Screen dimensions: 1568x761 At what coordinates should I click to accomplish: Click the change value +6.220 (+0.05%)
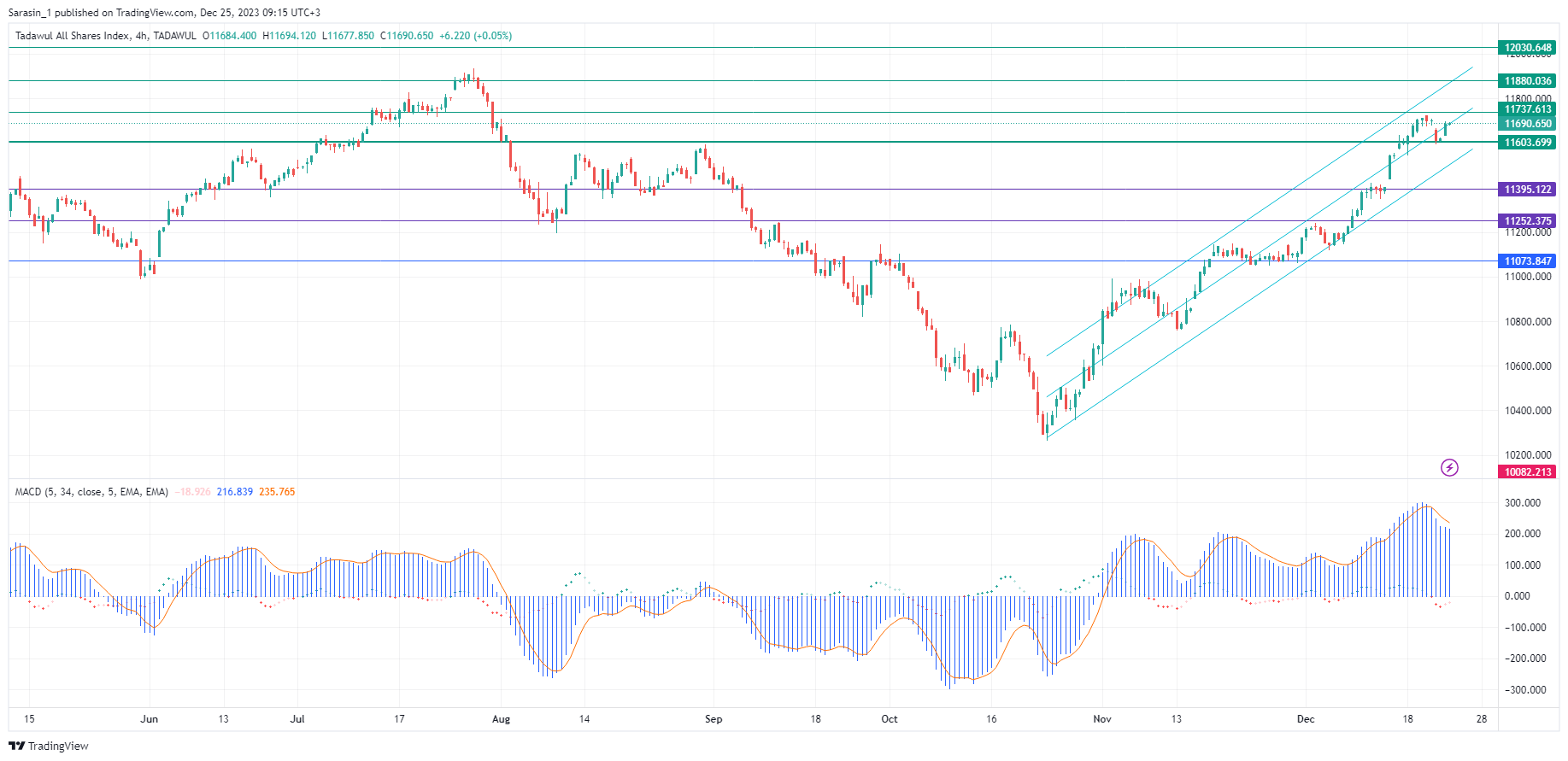tap(475, 36)
